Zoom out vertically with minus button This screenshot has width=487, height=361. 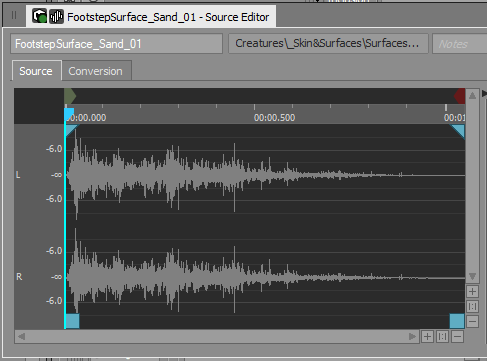pos(472,322)
